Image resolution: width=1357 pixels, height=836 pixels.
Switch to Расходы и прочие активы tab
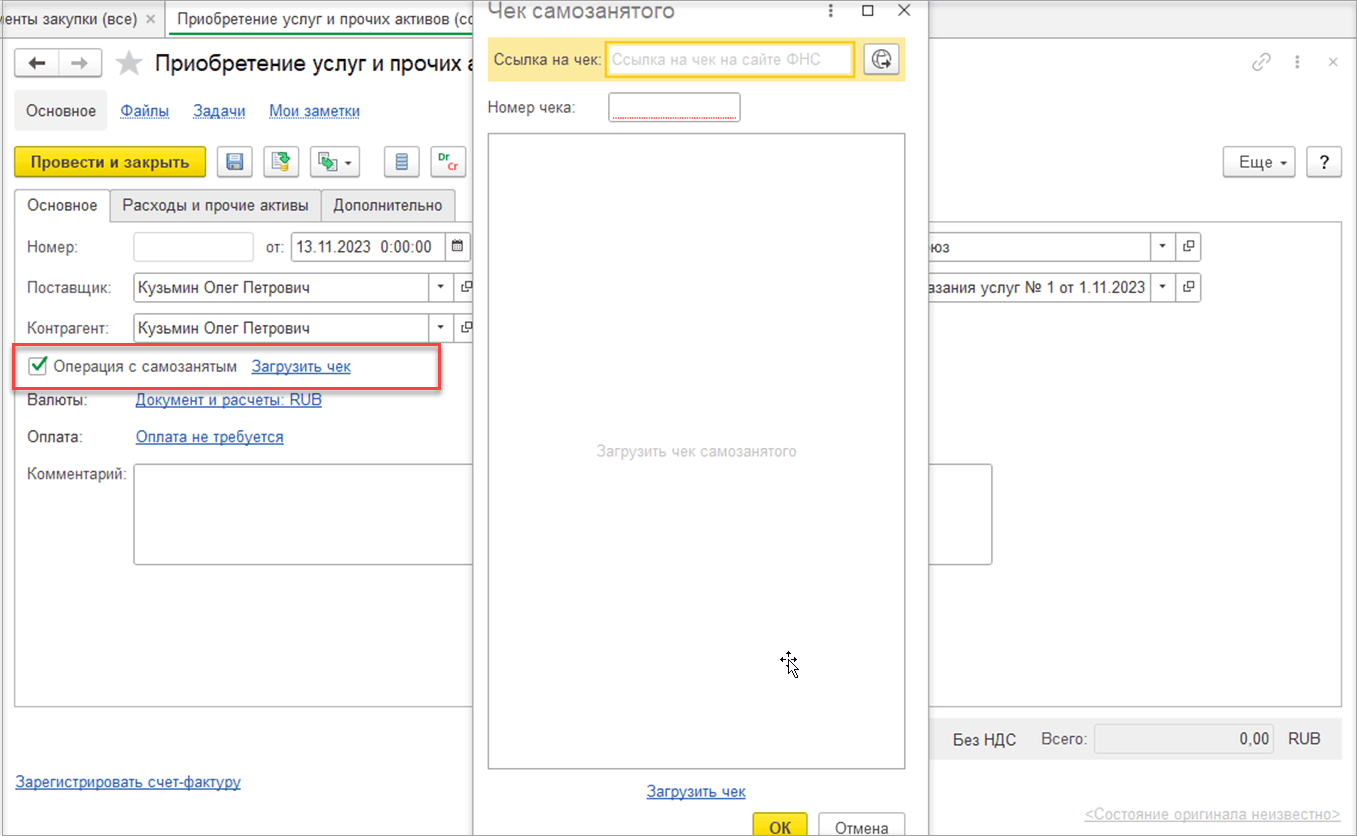[216, 205]
